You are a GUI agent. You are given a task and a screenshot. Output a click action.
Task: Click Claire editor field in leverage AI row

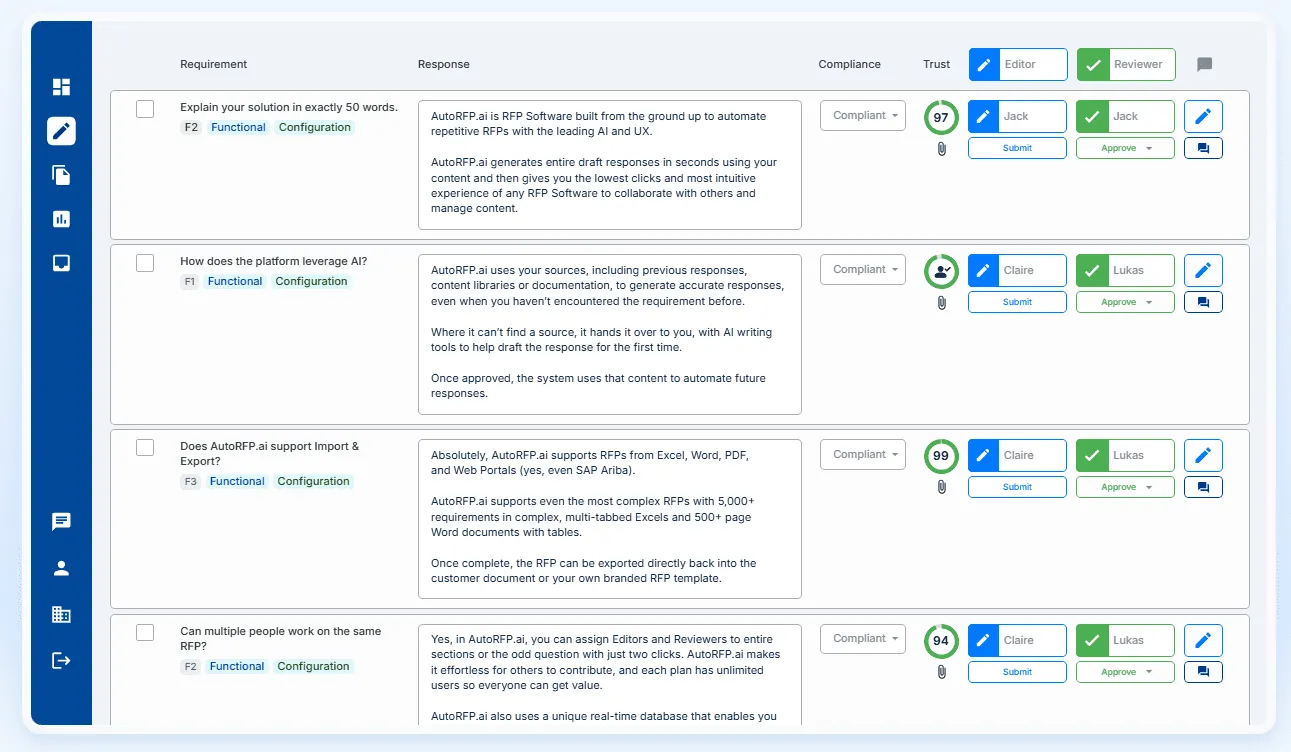(x=1017, y=270)
